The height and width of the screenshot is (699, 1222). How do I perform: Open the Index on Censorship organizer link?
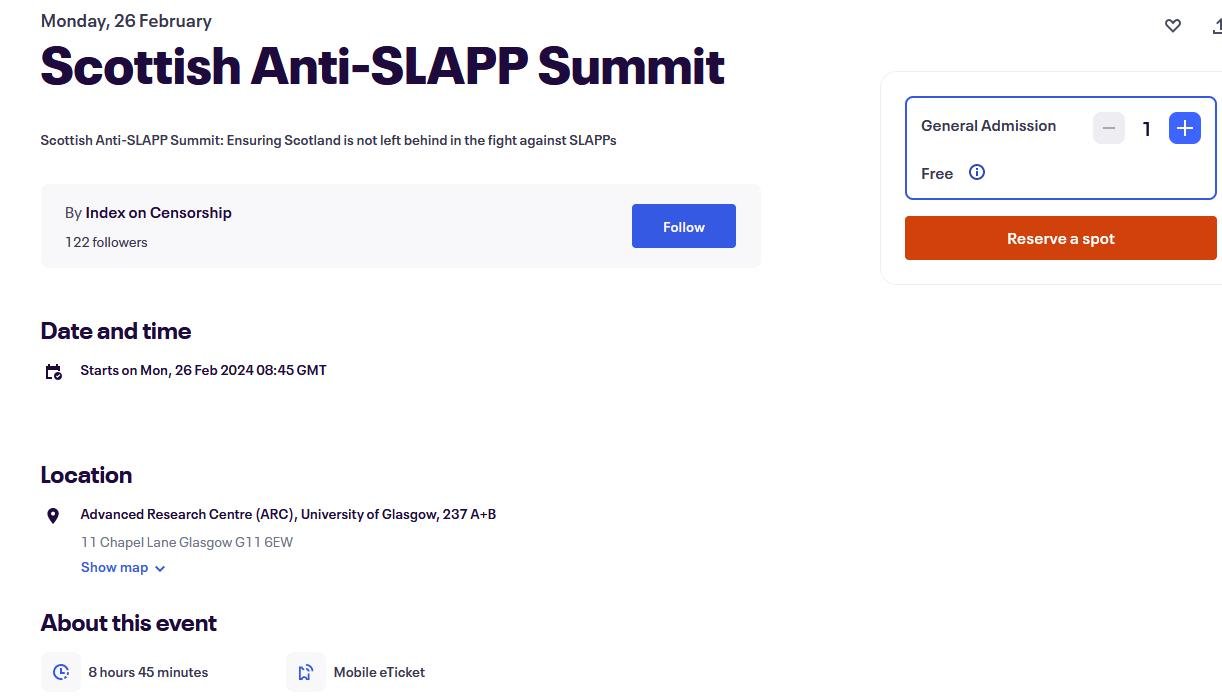(x=158, y=212)
